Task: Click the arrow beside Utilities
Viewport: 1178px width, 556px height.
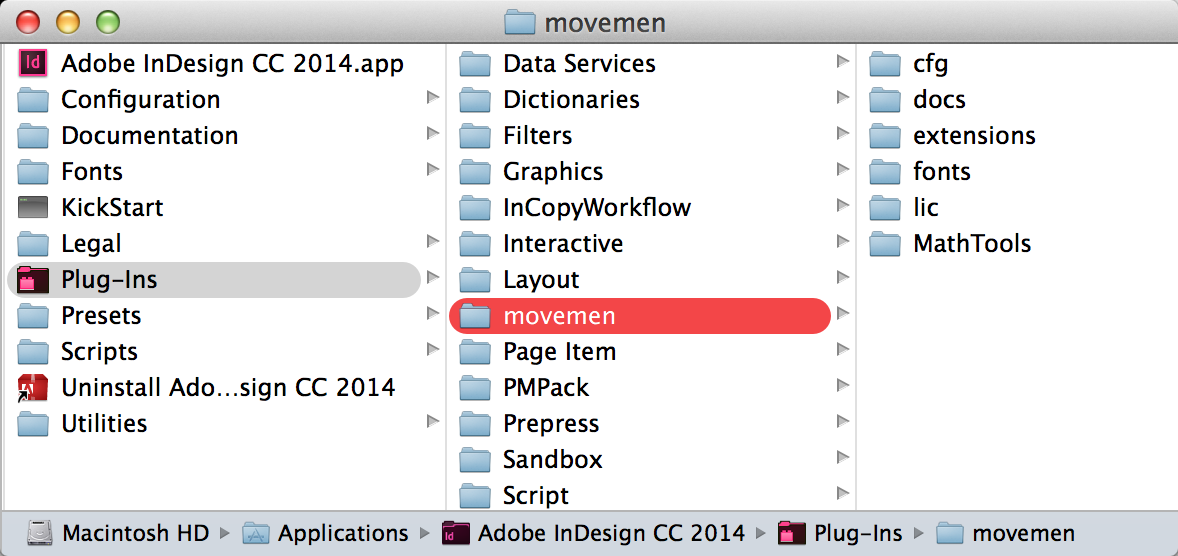Action: tap(432, 422)
